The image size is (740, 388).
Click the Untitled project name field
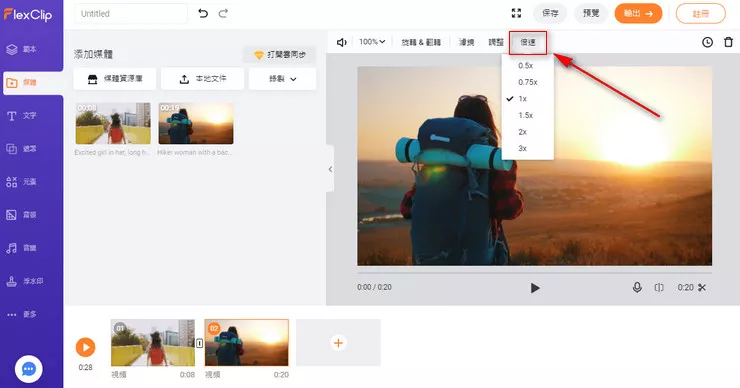point(131,14)
